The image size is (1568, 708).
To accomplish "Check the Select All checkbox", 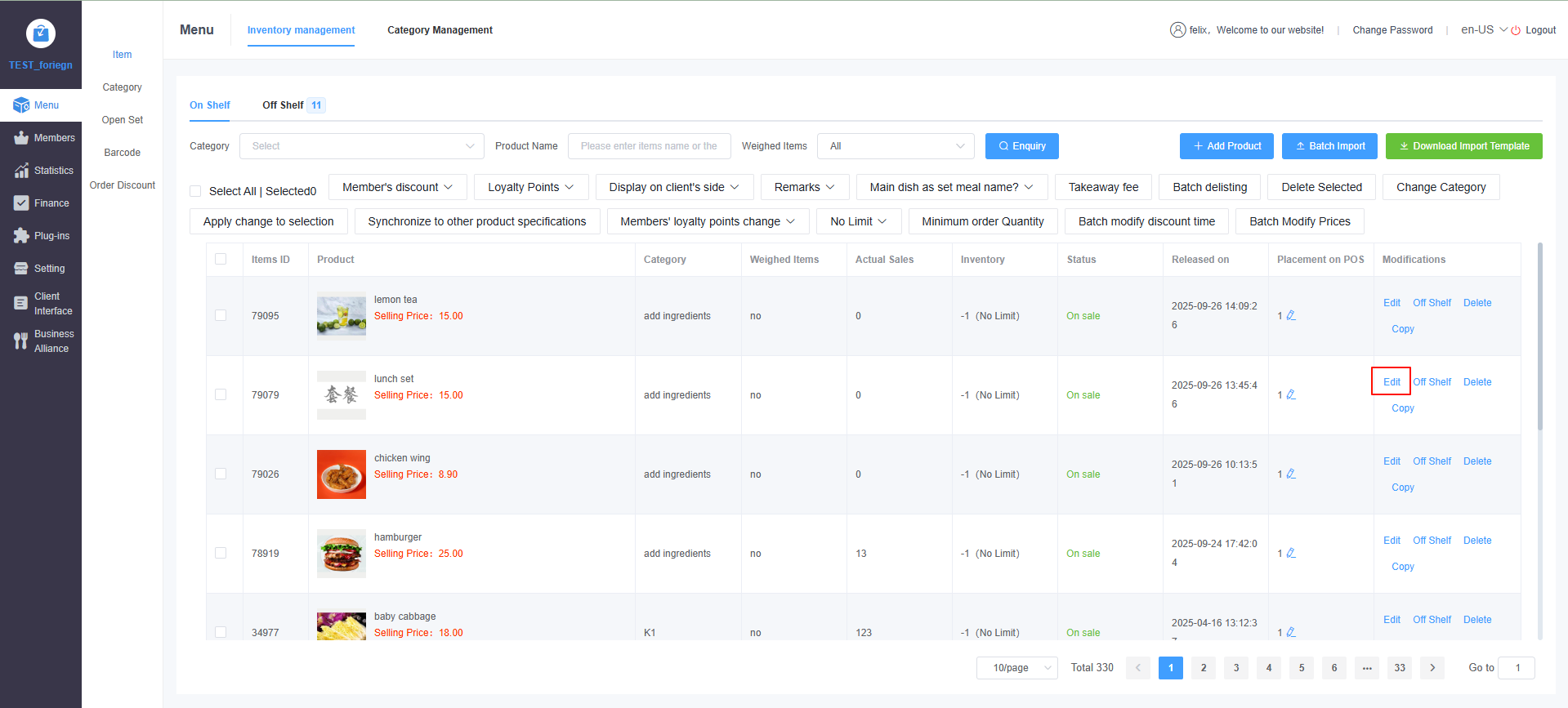I will [195, 191].
